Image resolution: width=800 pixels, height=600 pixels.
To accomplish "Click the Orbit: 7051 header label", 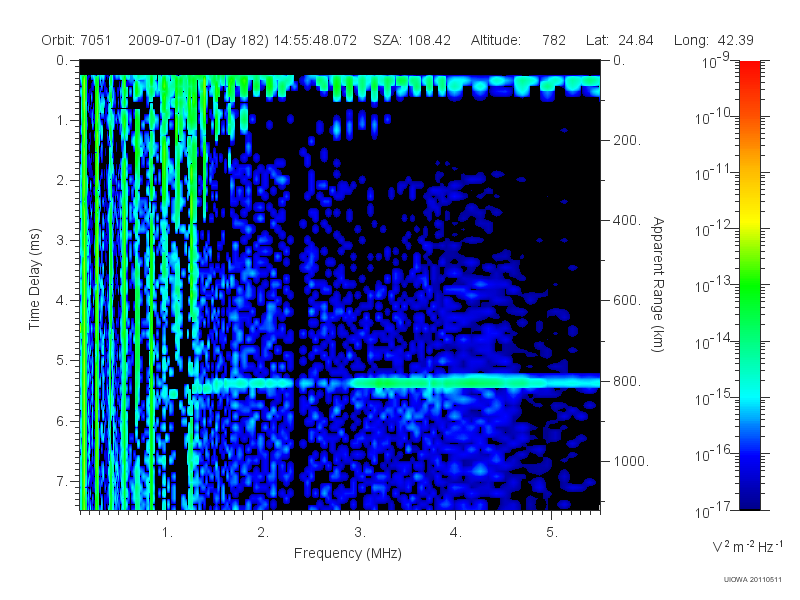I will [76, 40].
